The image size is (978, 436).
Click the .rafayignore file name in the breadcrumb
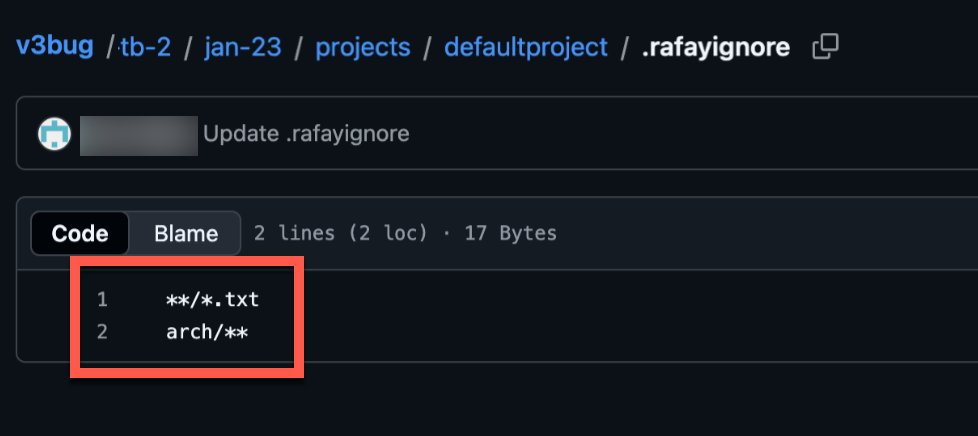pos(716,47)
